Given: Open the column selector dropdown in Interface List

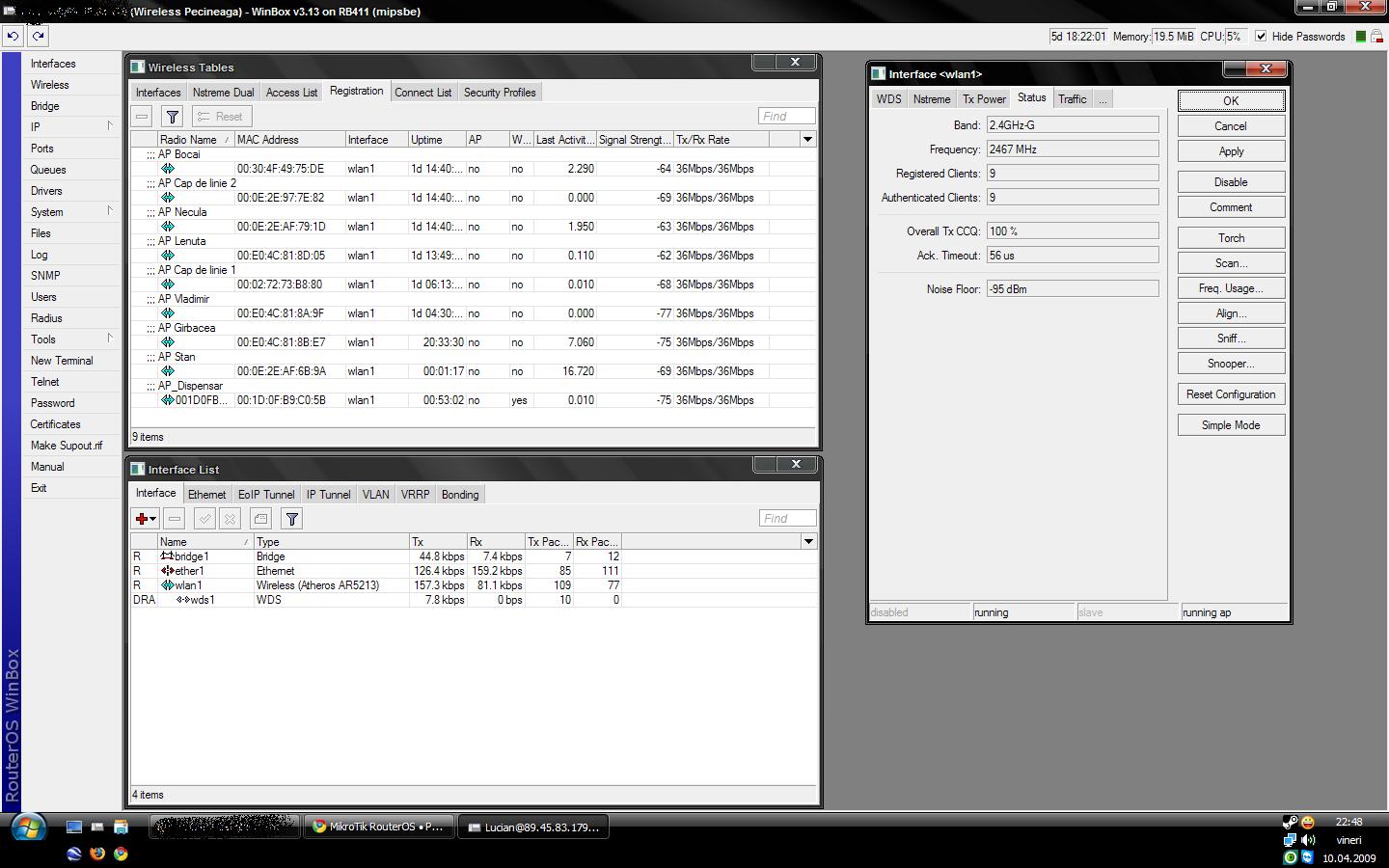Looking at the screenshot, I should coord(808,542).
